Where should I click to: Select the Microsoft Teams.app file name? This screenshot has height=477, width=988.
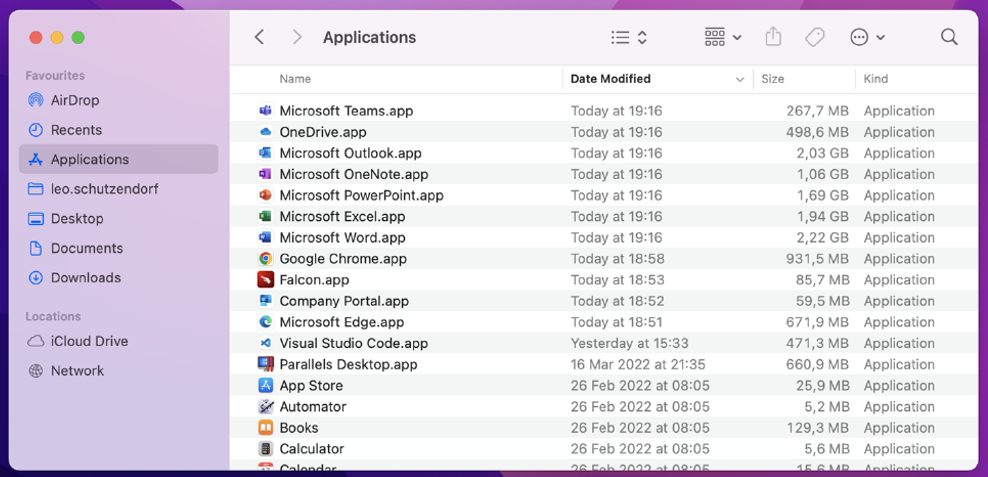(x=346, y=111)
